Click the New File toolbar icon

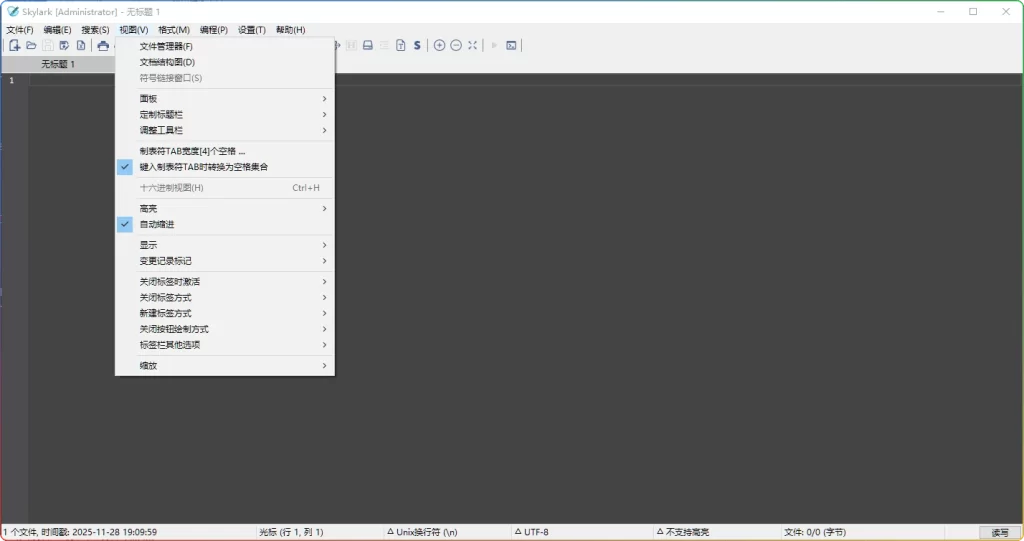(x=15, y=46)
